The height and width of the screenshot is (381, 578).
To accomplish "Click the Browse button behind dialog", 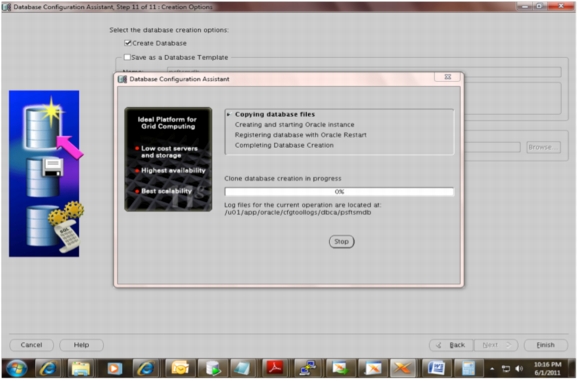I will (x=543, y=147).
